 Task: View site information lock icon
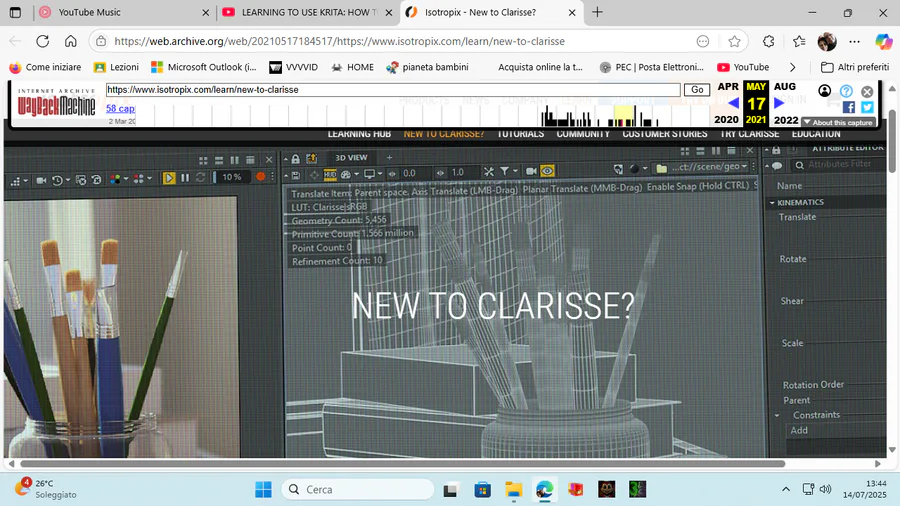(x=101, y=41)
